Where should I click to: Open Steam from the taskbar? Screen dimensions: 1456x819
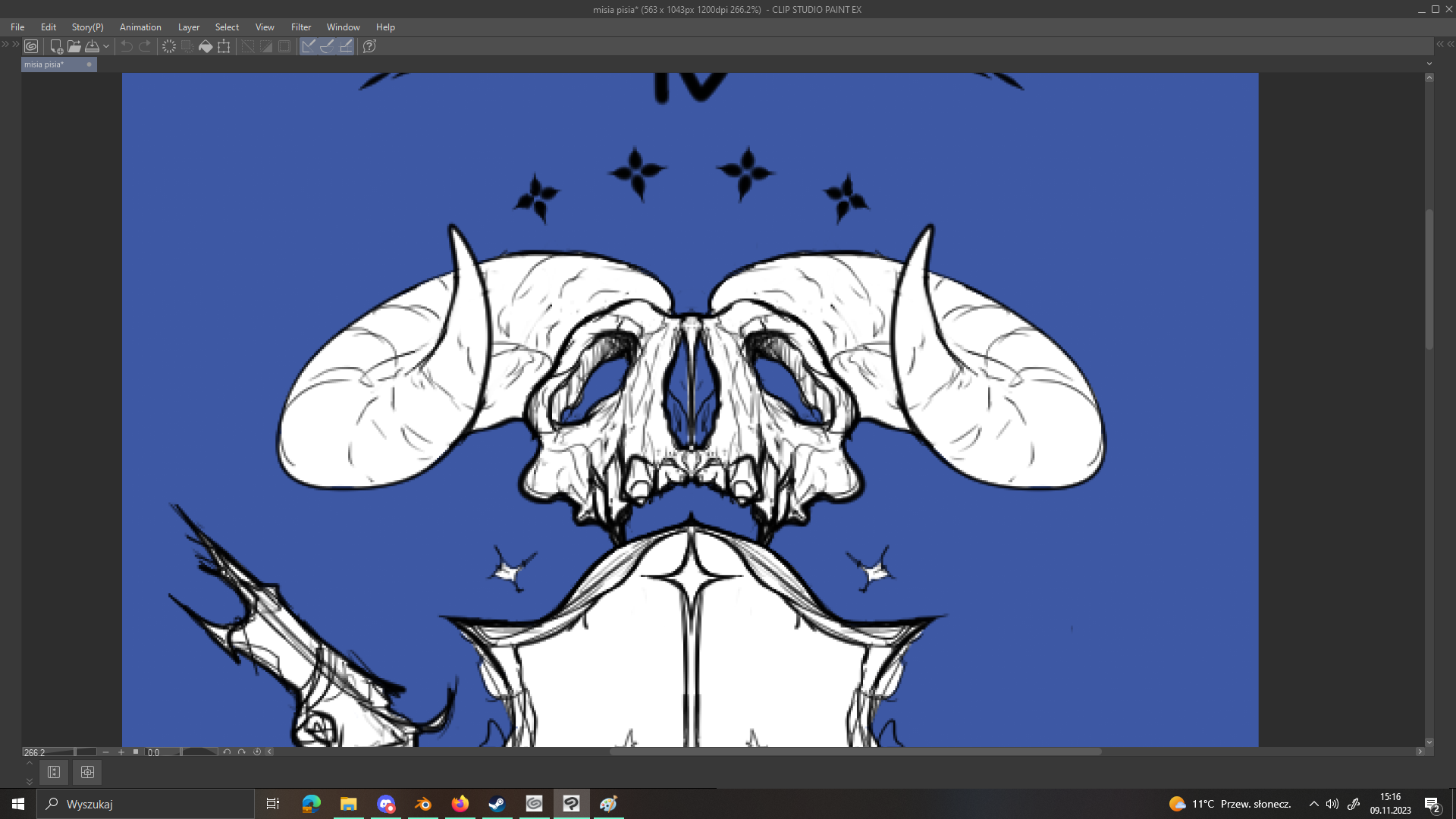(x=497, y=804)
